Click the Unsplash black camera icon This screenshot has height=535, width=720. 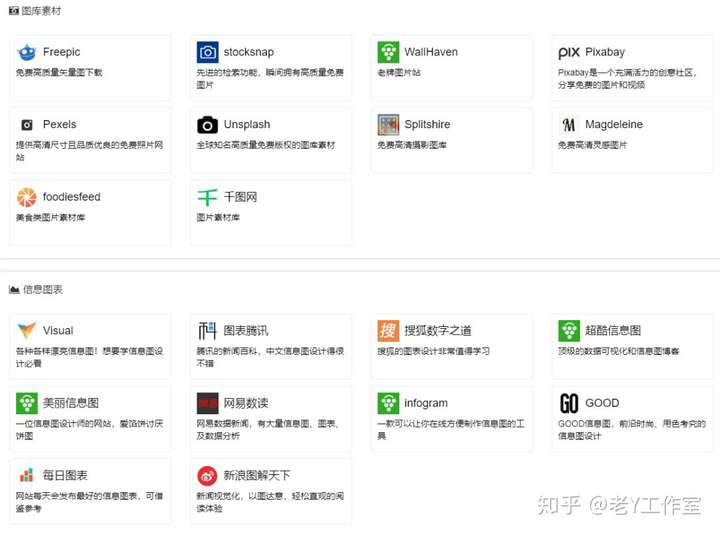[208, 124]
